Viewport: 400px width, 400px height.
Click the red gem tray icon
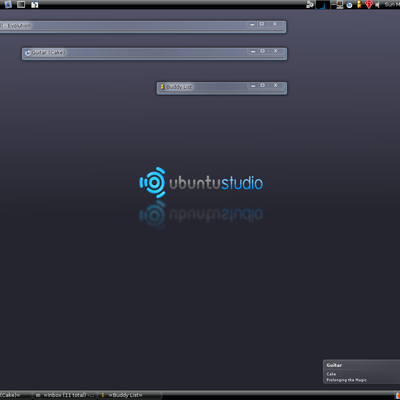click(369, 5)
